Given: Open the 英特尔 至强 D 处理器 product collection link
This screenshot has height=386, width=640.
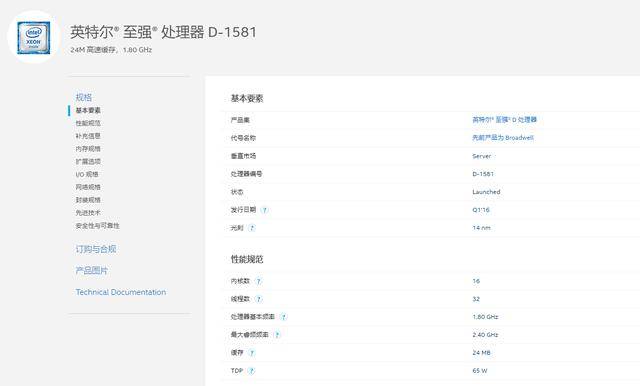Looking at the screenshot, I should (x=504, y=120).
